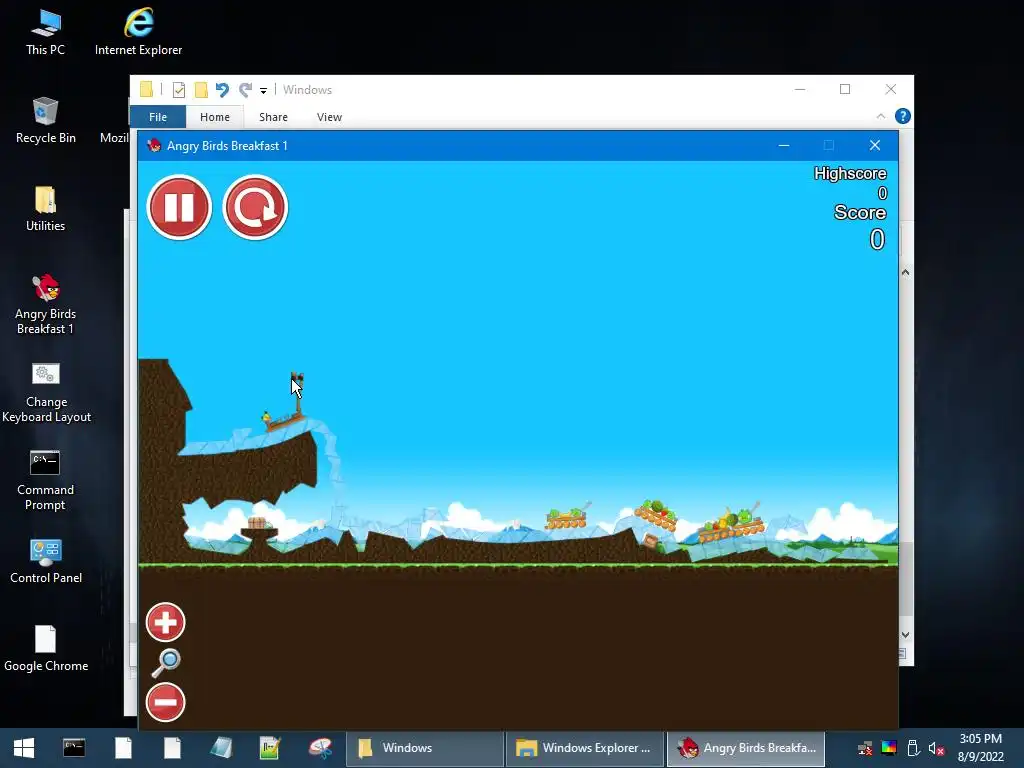The height and width of the screenshot is (768, 1024).
Task: Launch Angry Birds Breakfast 1 desktop shortcut
Action: pos(46,304)
